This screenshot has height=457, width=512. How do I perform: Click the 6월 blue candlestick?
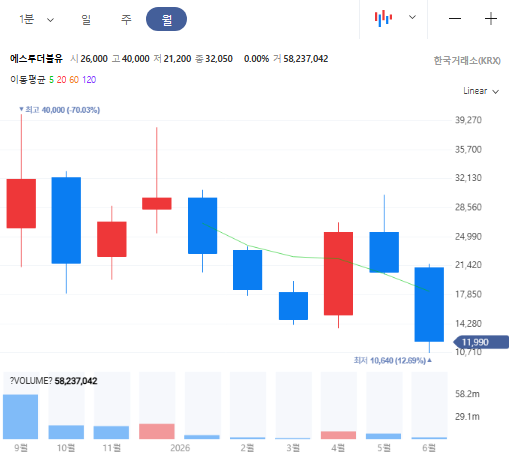point(429,304)
